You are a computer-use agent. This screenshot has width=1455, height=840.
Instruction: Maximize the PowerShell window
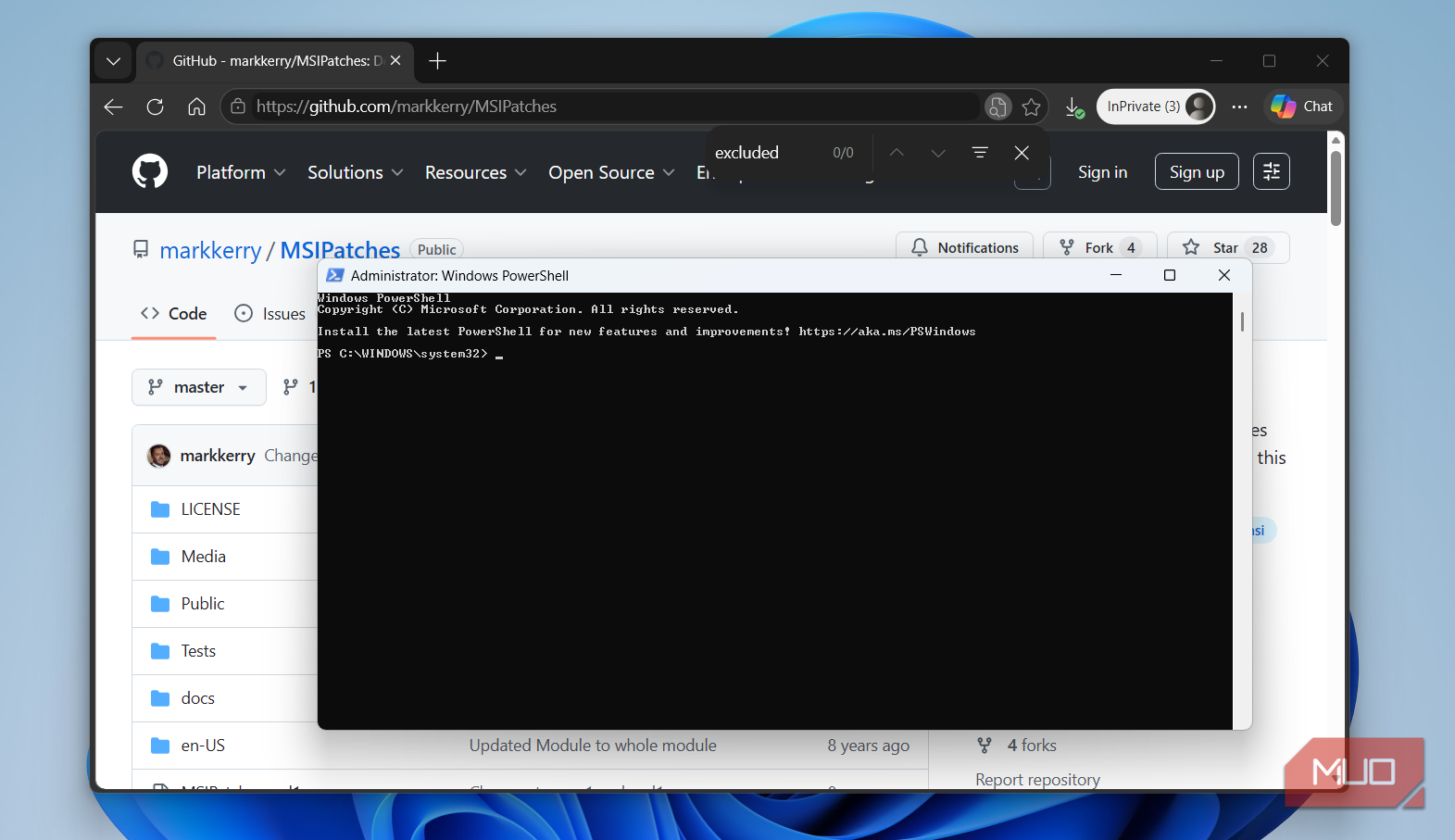coord(1170,275)
